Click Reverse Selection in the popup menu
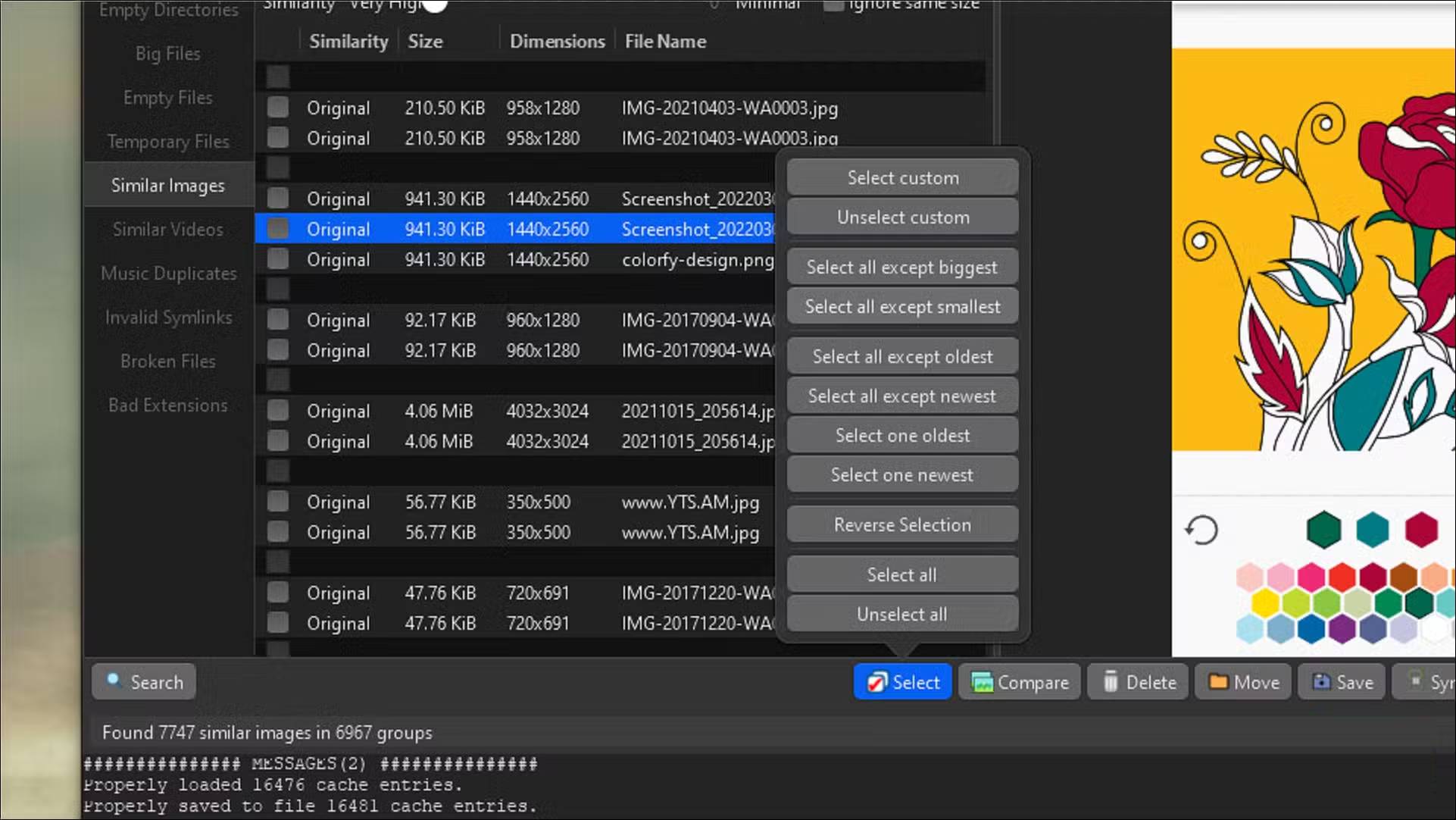 901,524
